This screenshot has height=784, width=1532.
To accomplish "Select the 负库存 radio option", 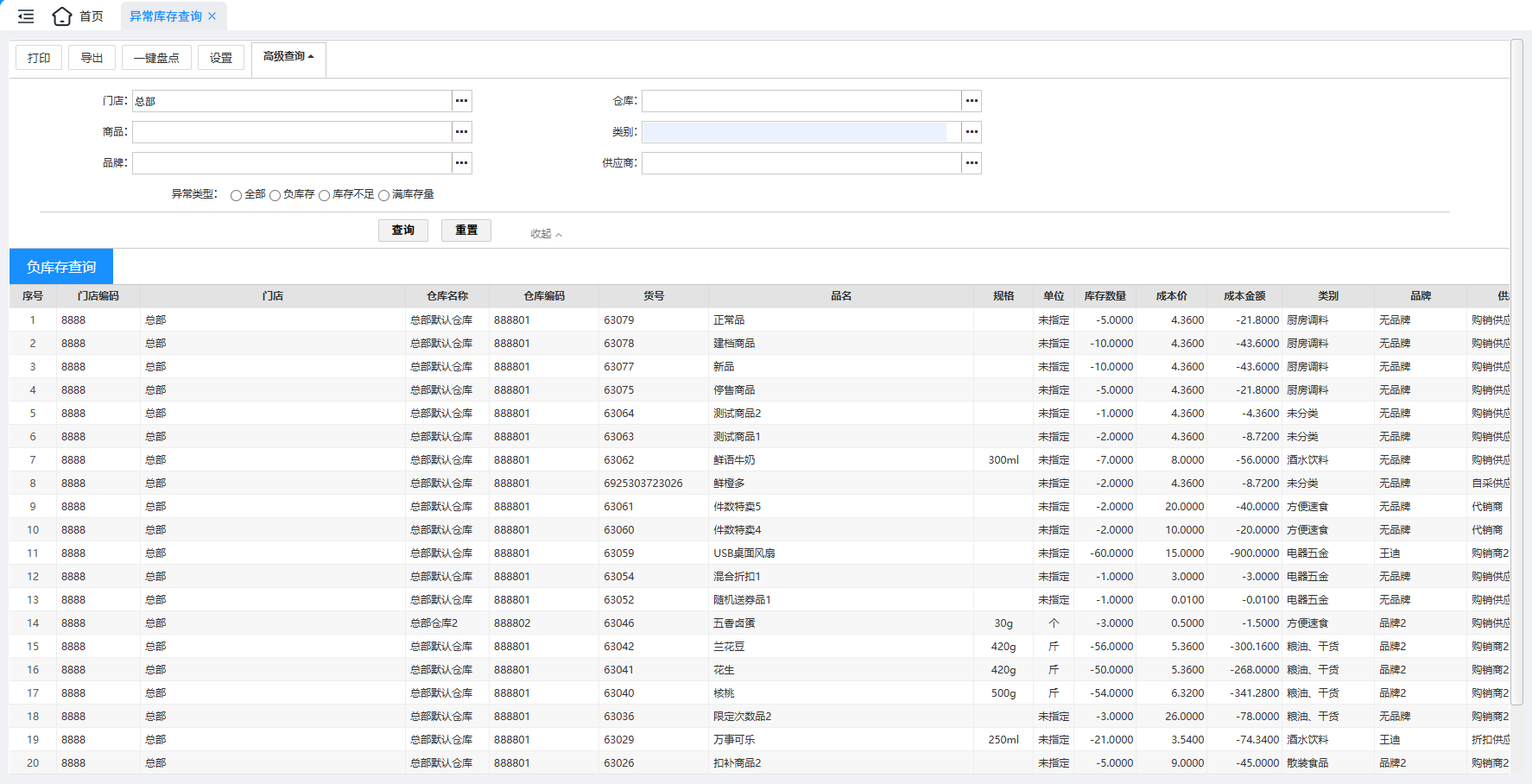I will point(275,196).
